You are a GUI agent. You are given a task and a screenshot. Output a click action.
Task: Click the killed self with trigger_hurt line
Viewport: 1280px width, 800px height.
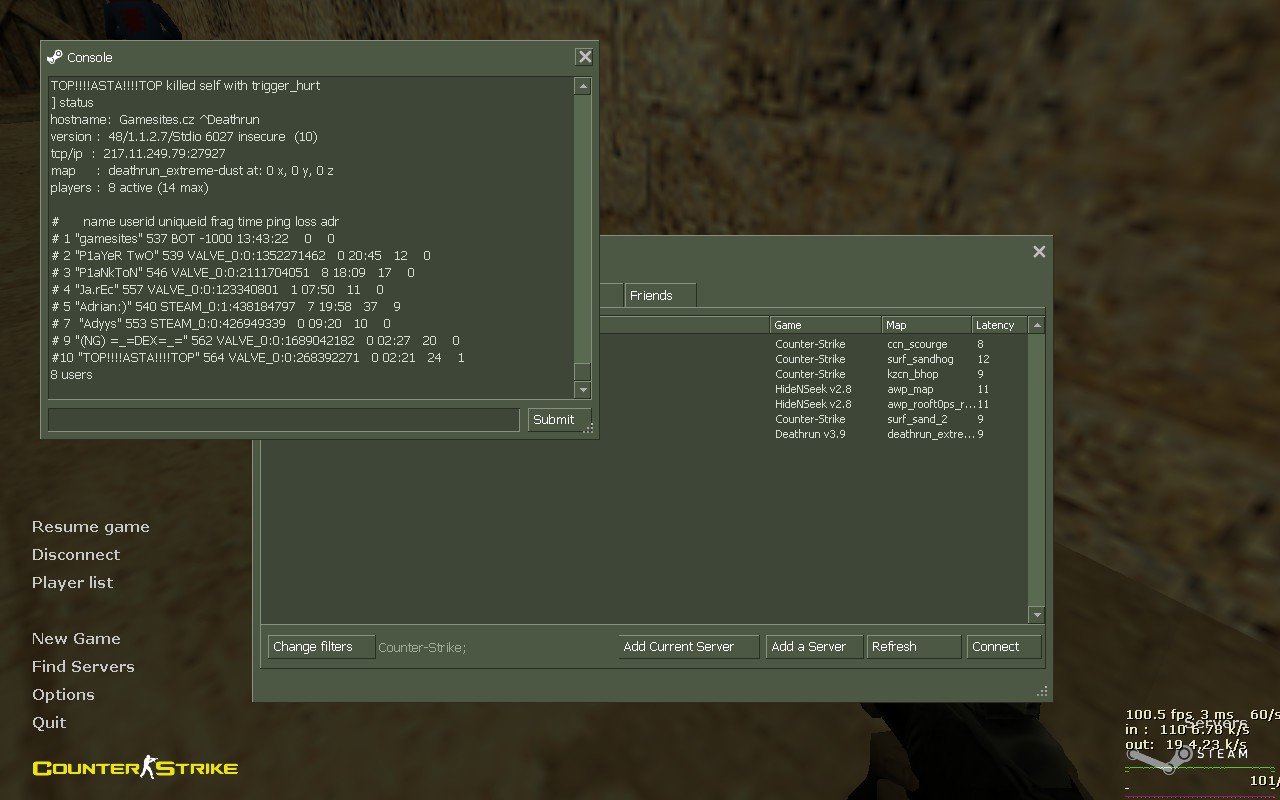click(185, 86)
